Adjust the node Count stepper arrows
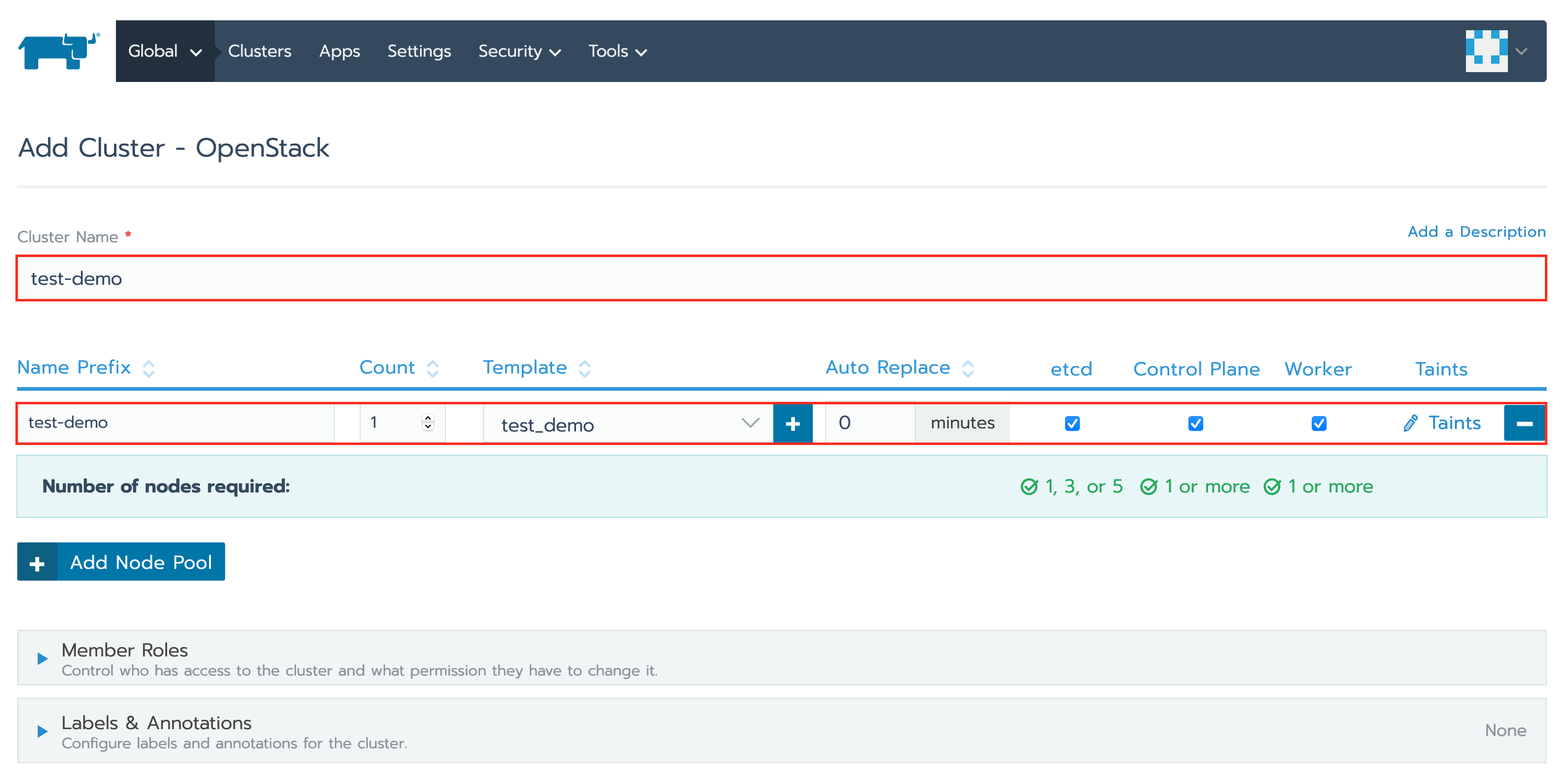 [x=428, y=422]
